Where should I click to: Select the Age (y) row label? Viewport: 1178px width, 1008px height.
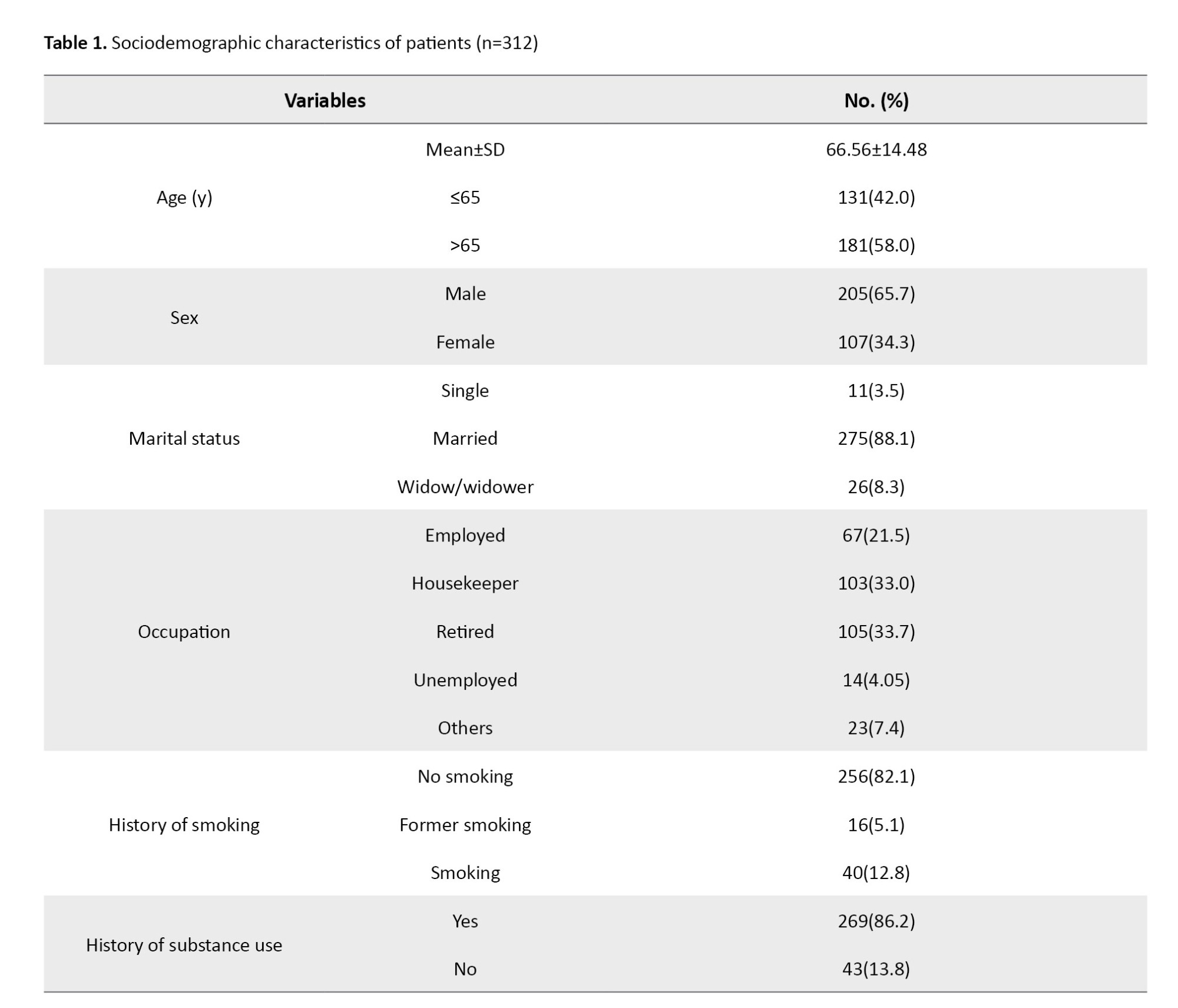point(184,197)
